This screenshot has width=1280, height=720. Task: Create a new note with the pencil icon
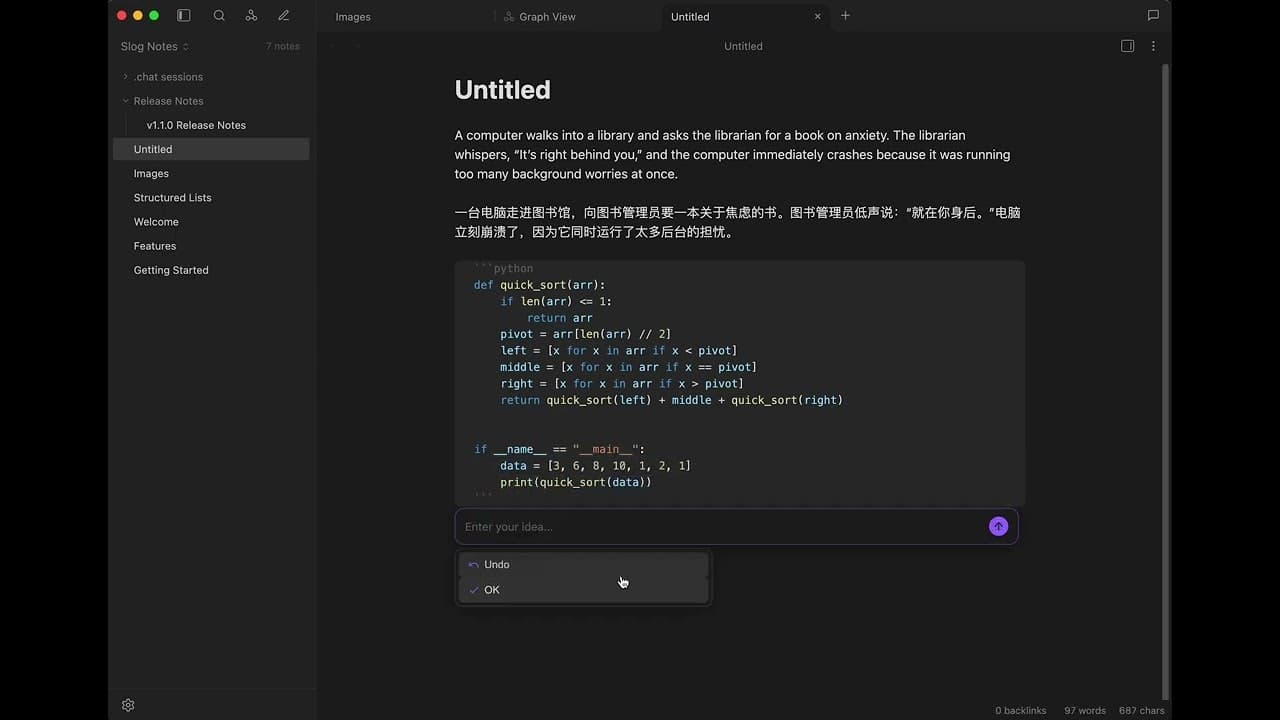point(283,15)
